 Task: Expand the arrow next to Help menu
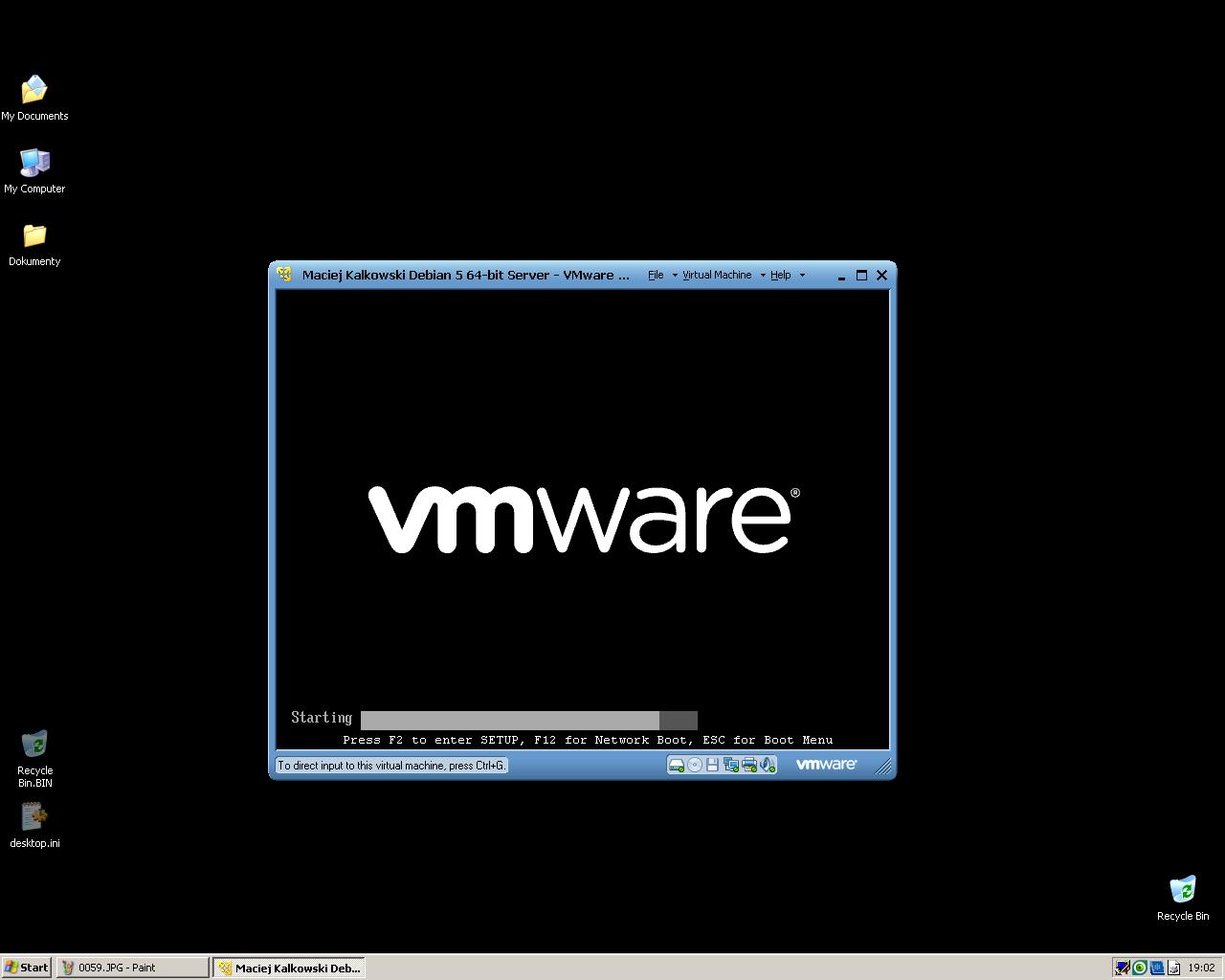tap(802, 276)
